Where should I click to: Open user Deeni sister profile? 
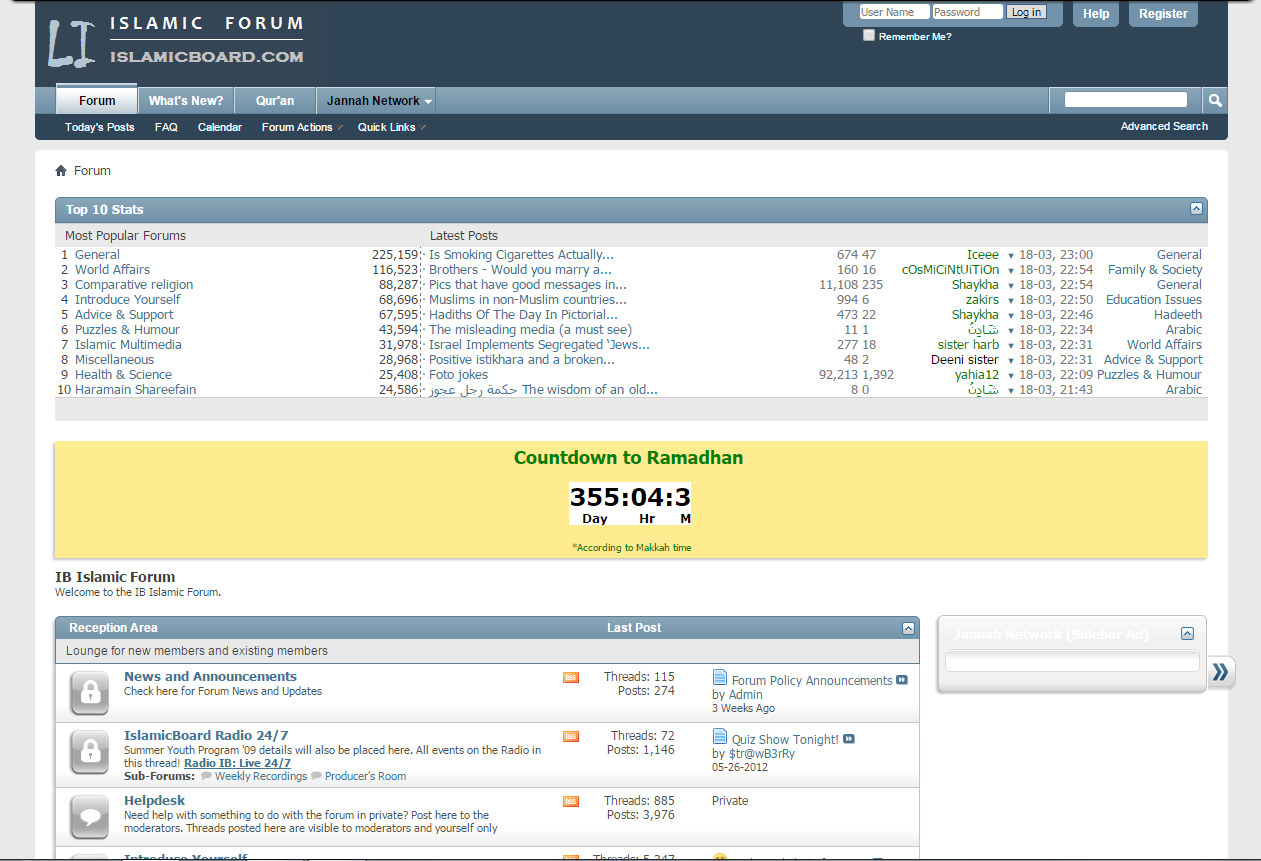pyautogui.click(x=965, y=360)
